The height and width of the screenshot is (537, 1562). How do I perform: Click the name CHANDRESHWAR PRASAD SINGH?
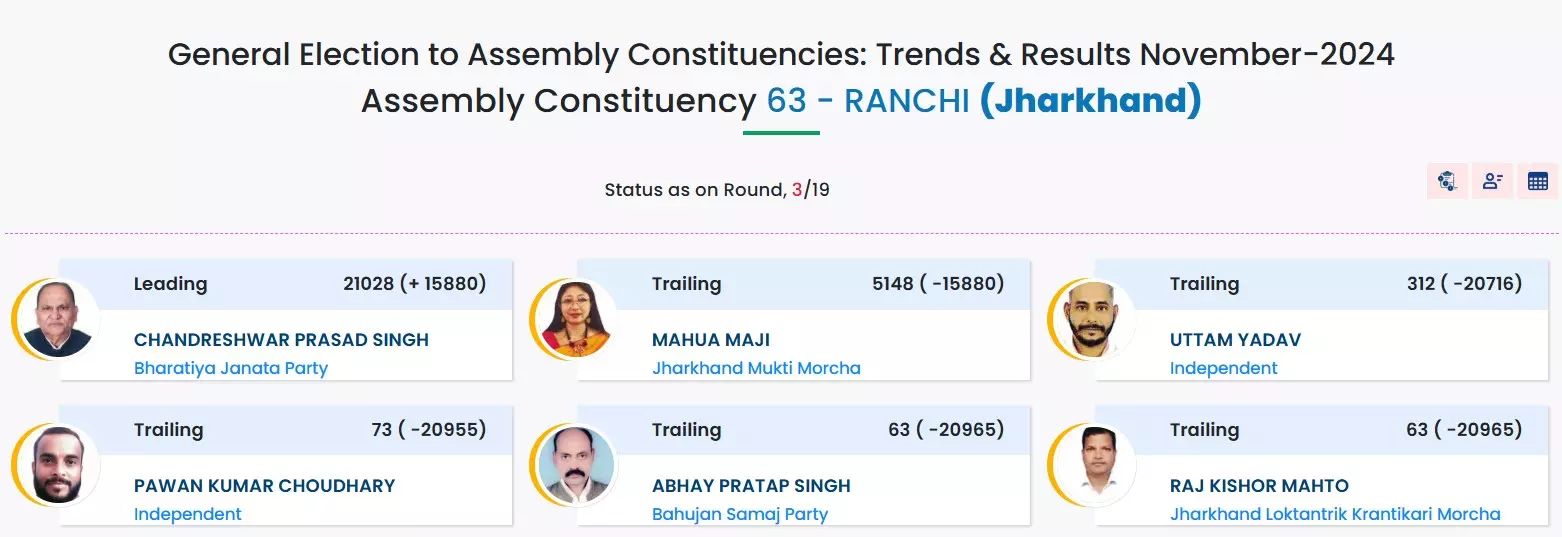(281, 340)
